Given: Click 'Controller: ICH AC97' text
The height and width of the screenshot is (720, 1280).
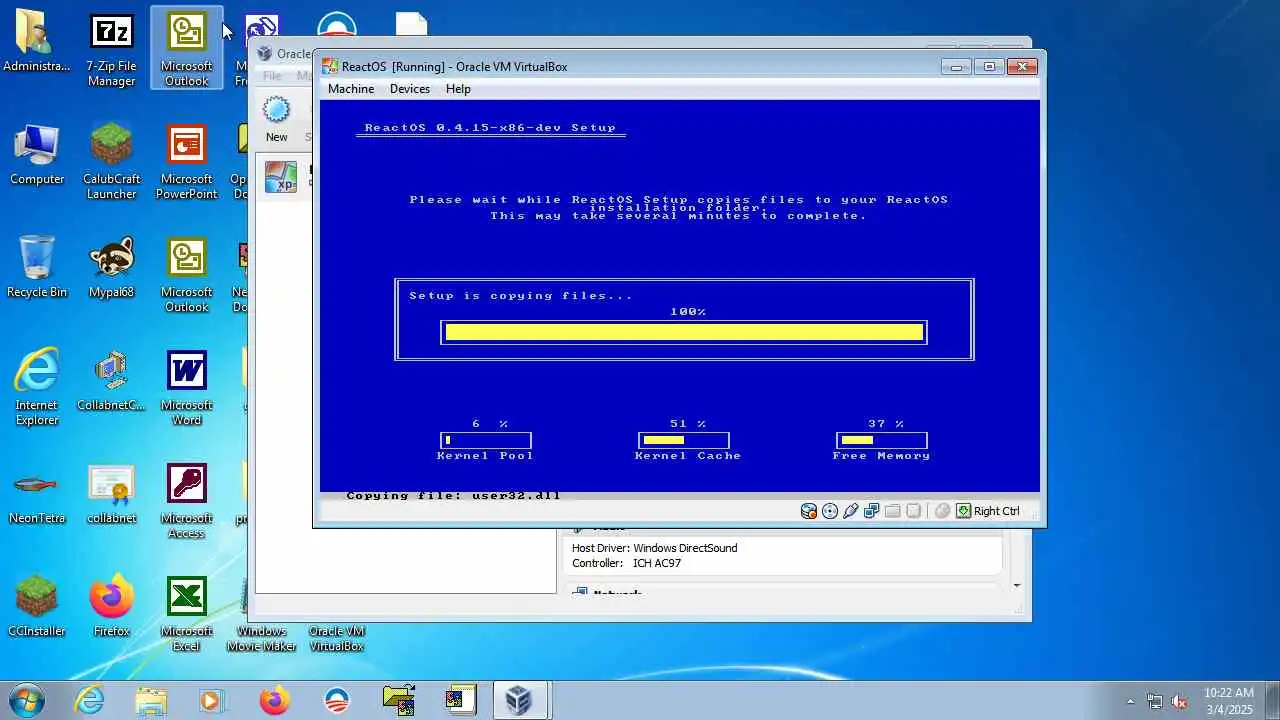Looking at the screenshot, I should click(627, 563).
